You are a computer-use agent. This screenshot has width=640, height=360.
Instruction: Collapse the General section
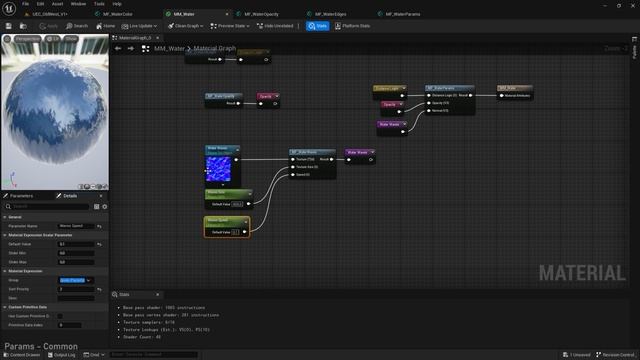point(5,217)
